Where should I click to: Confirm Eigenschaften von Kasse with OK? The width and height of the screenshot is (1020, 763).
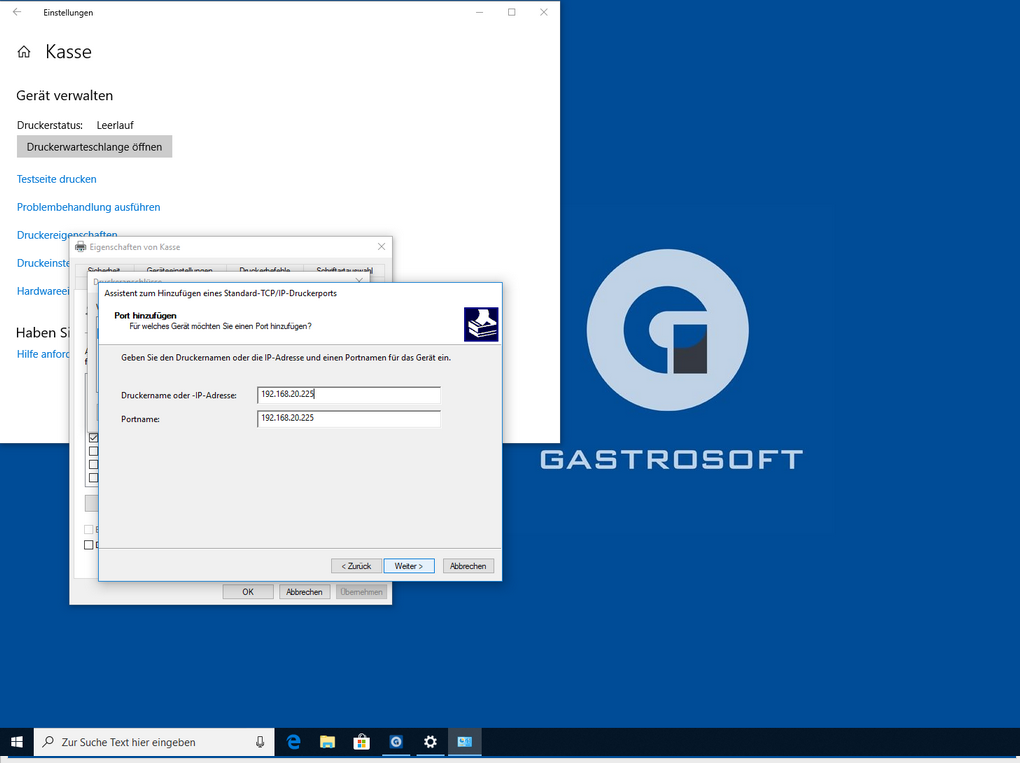click(248, 592)
